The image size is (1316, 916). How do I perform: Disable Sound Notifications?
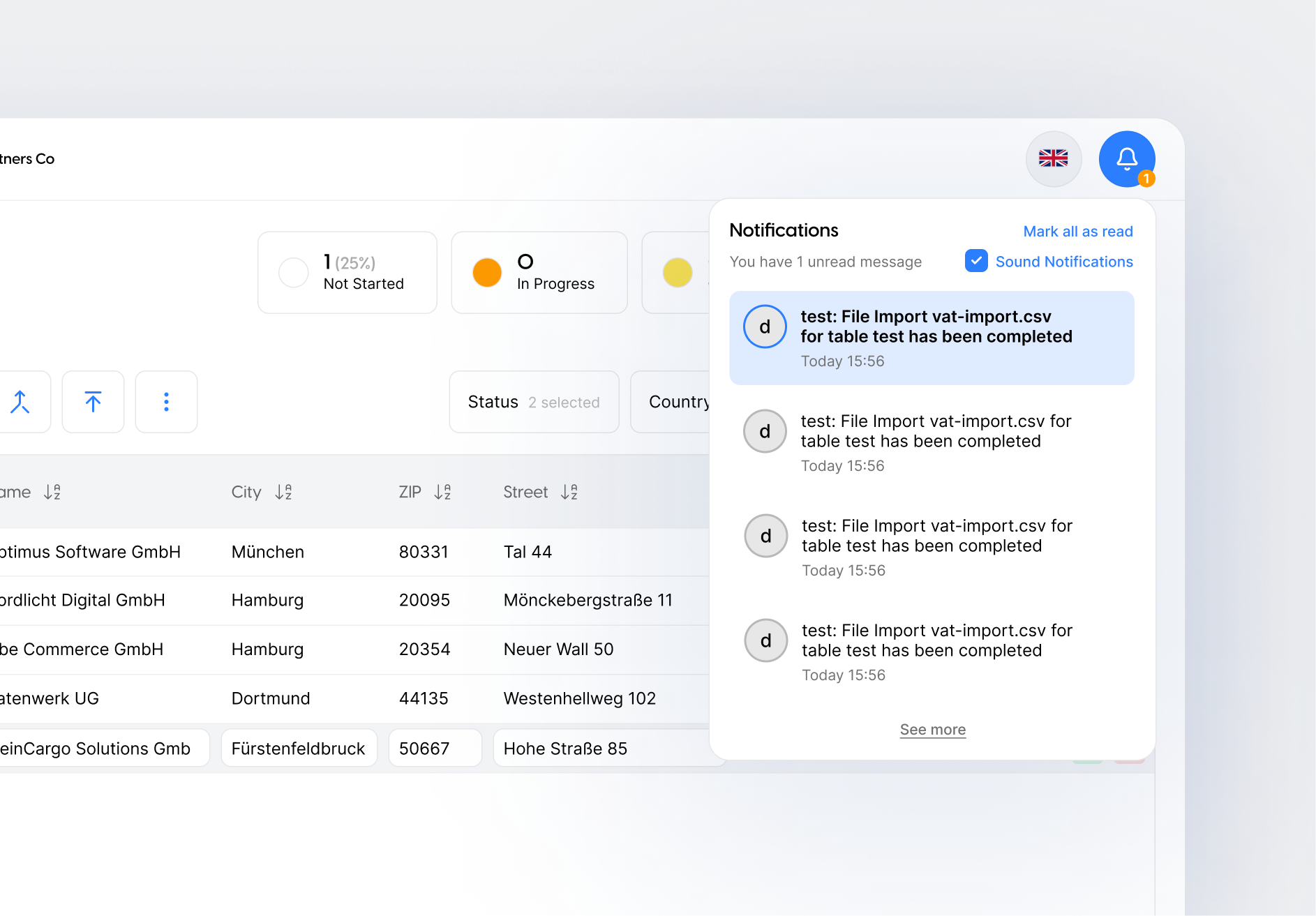tap(976, 261)
